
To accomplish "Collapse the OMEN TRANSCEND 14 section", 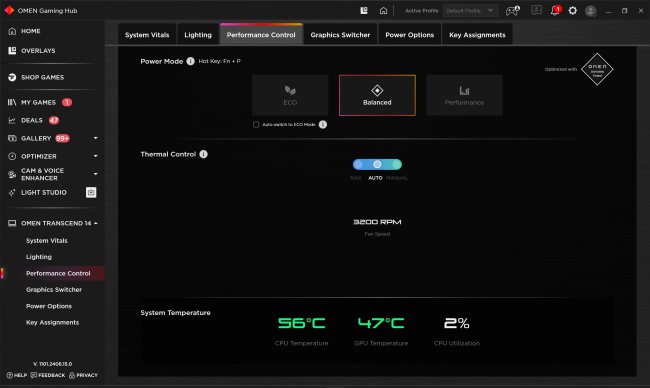I will click(96, 223).
